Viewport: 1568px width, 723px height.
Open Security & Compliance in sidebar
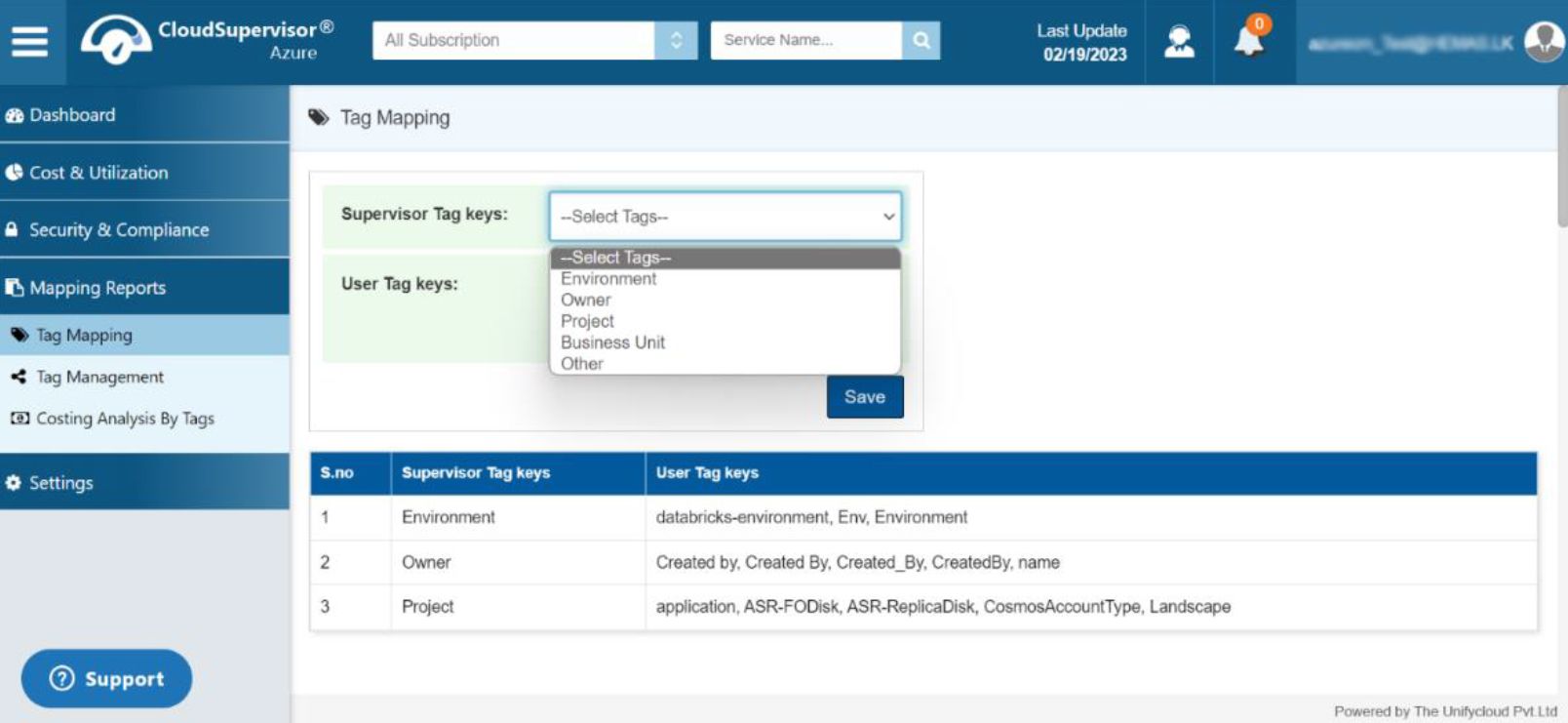coord(144,230)
